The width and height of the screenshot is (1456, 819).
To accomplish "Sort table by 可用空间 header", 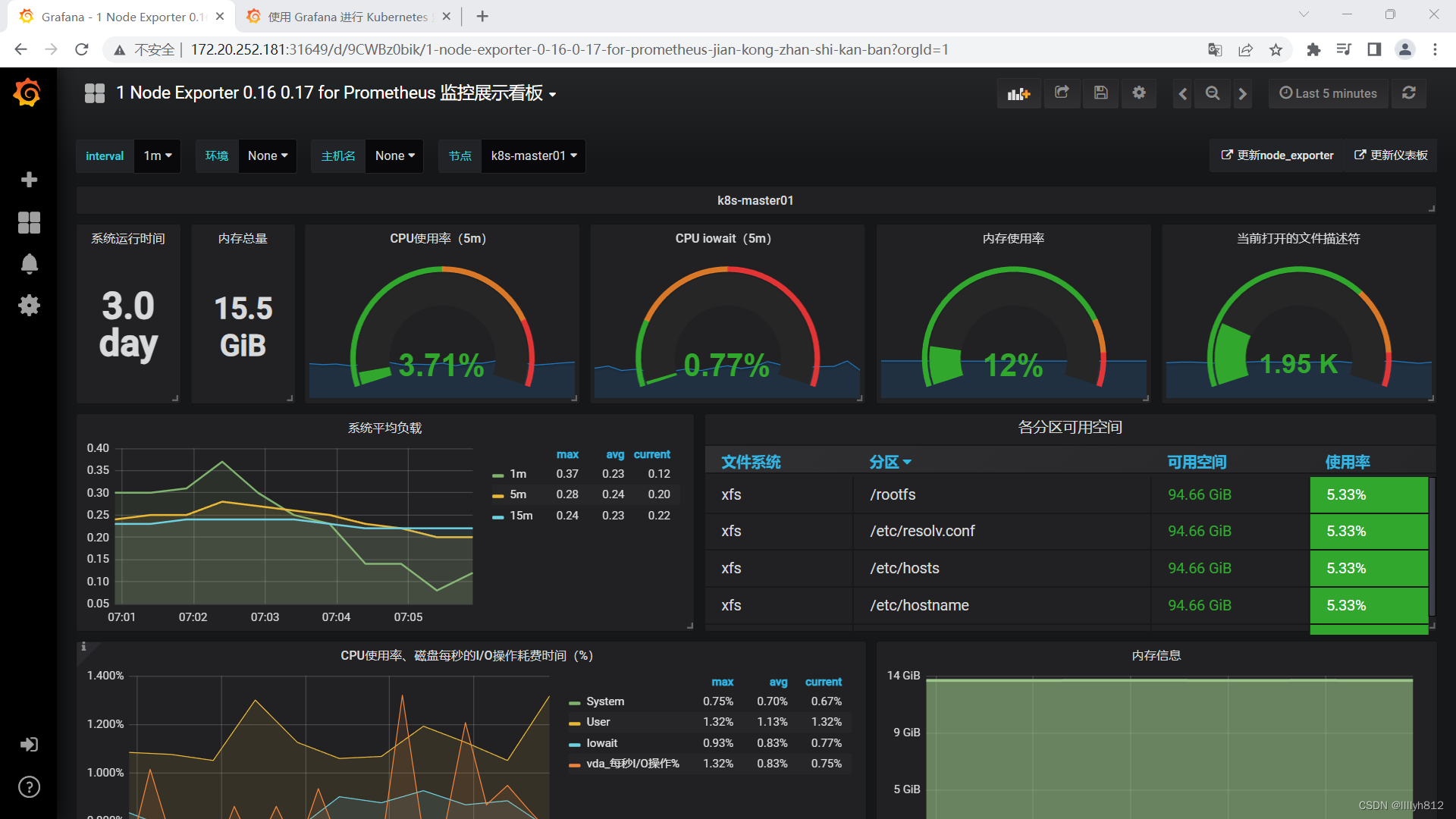I will [x=1197, y=462].
